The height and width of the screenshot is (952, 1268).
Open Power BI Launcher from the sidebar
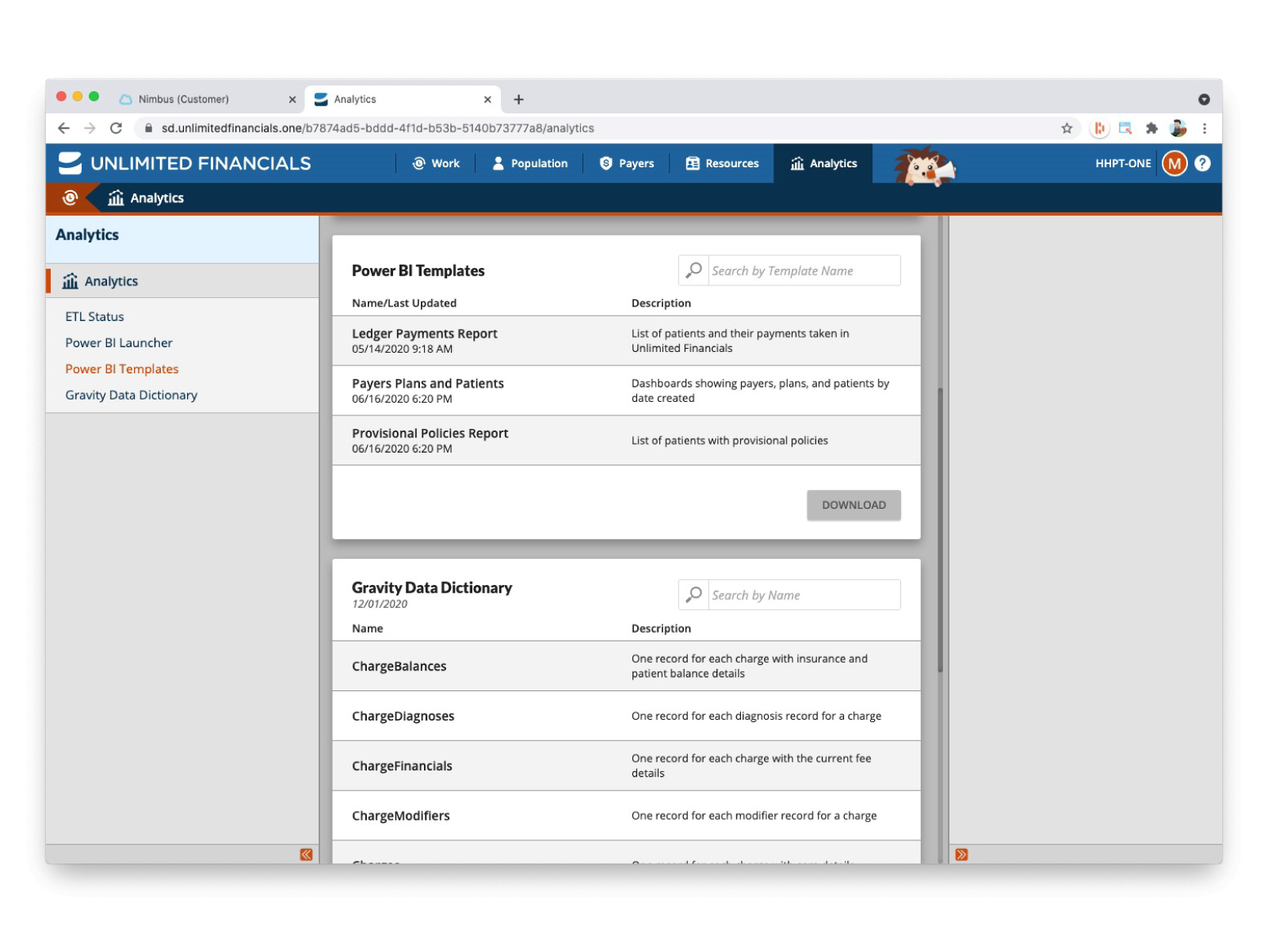click(118, 342)
